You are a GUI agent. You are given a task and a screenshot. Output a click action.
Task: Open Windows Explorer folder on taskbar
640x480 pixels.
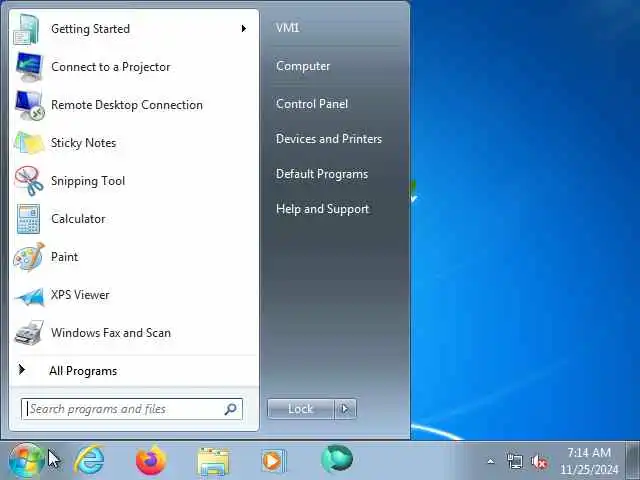(x=213, y=462)
